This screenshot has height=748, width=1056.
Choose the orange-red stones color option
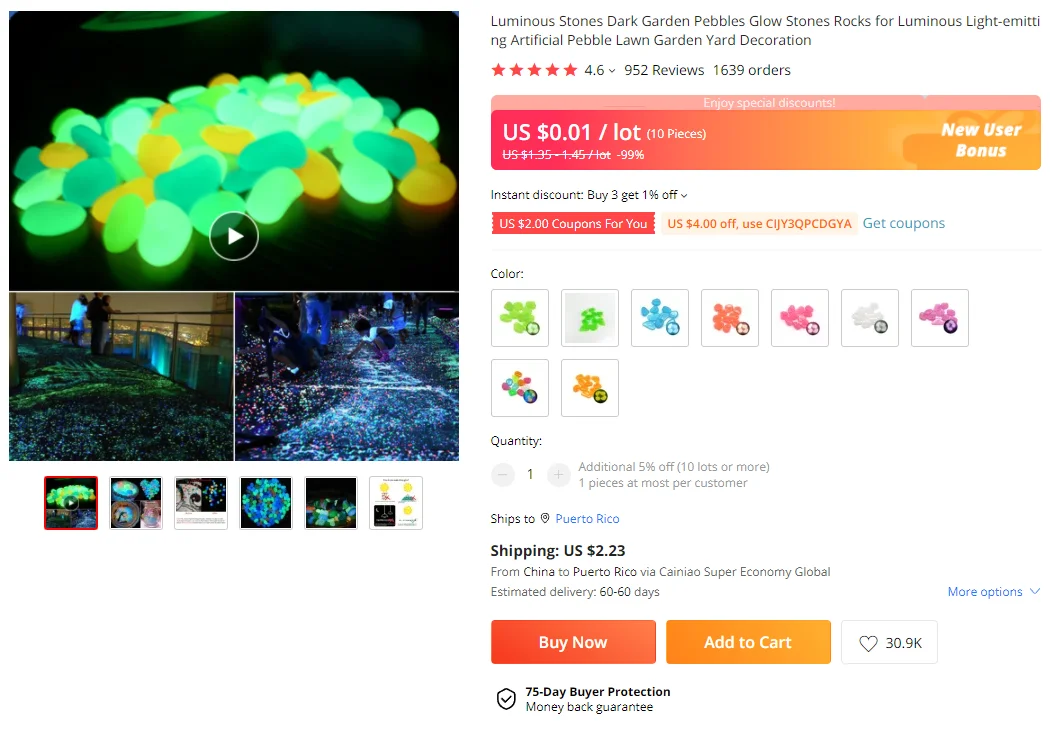730,318
